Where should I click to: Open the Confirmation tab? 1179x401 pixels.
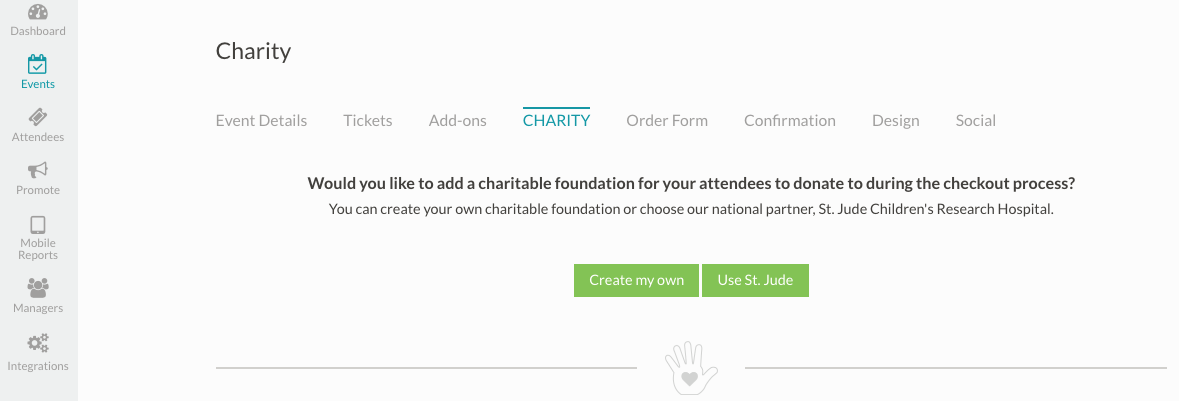790,121
